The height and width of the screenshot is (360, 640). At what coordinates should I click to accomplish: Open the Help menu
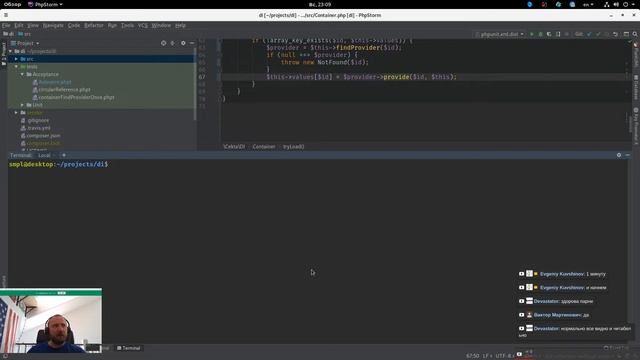(x=180, y=25)
